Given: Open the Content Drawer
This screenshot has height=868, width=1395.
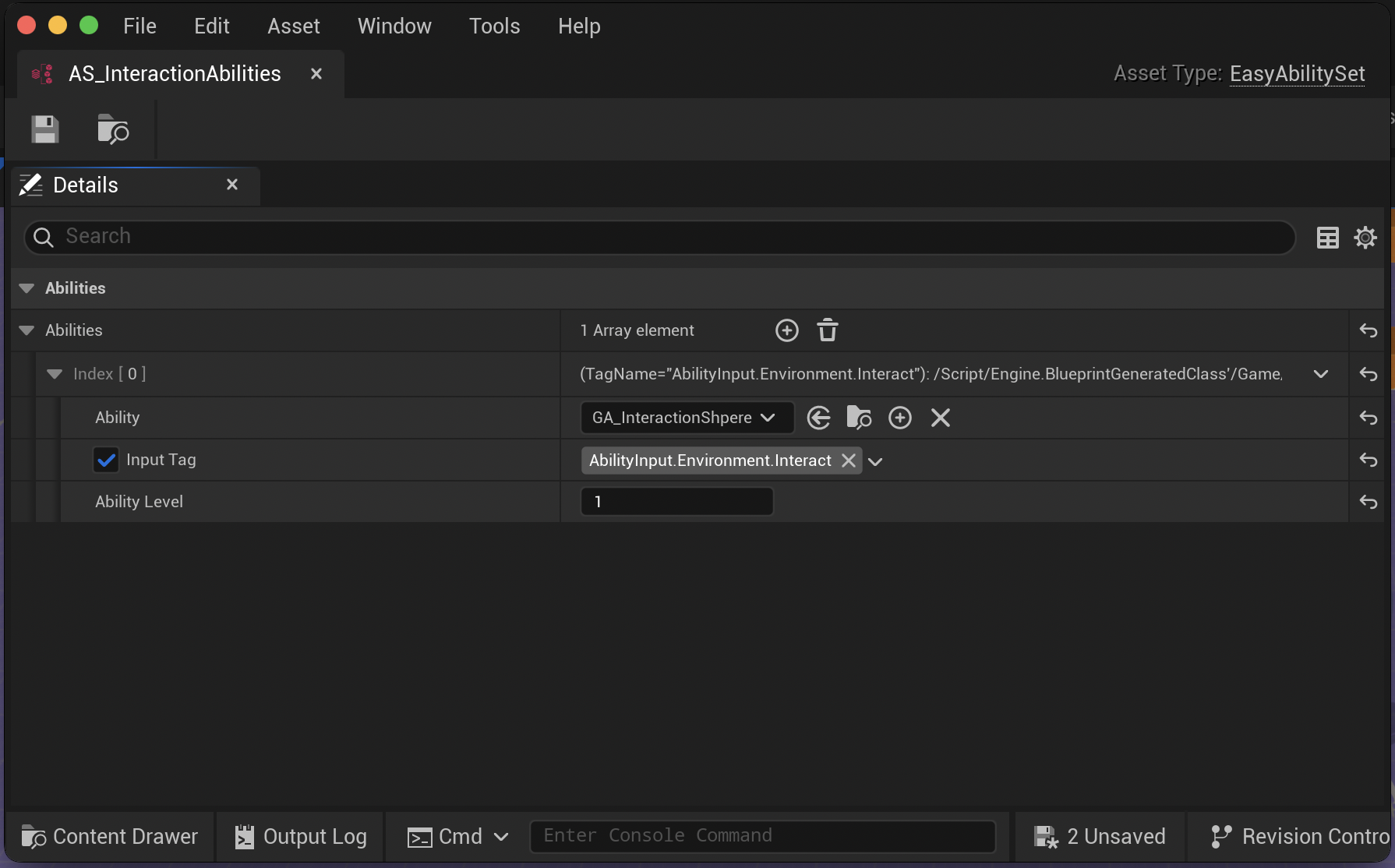Looking at the screenshot, I should tap(110, 836).
